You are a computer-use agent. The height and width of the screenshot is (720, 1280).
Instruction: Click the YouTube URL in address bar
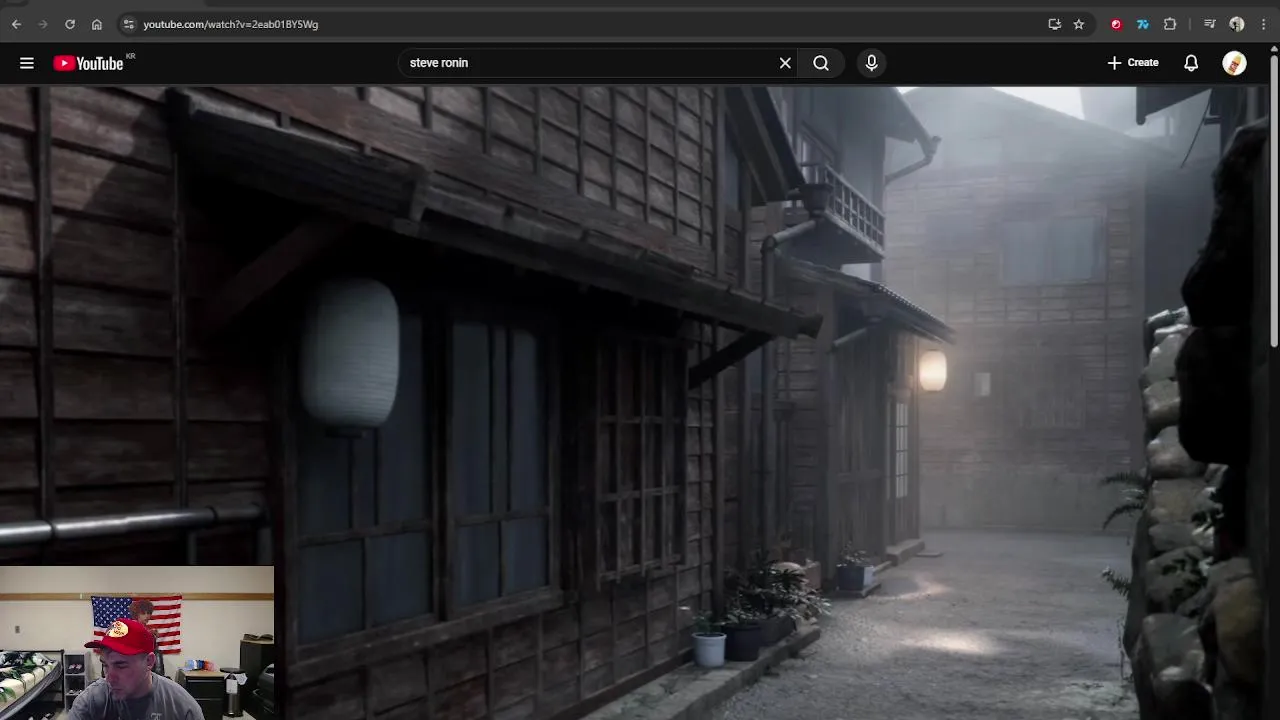pyautogui.click(x=230, y=24)
